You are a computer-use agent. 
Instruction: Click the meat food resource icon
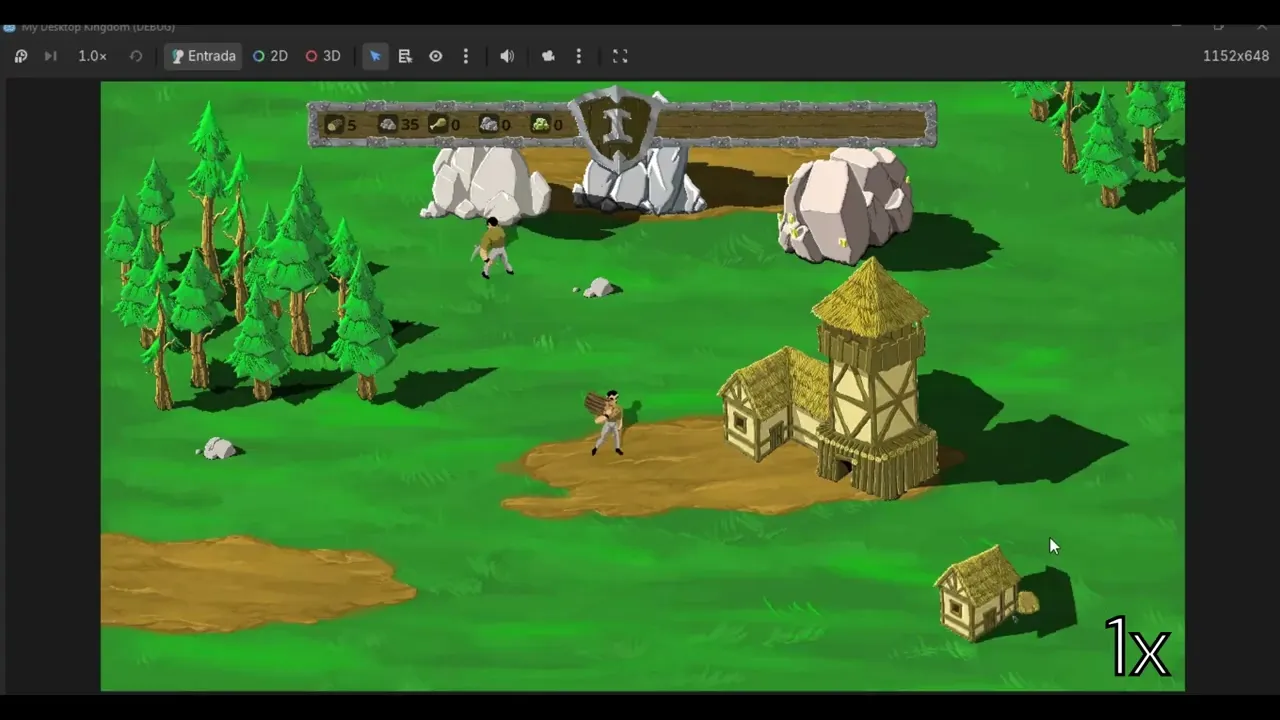click(x=438, y=124)
